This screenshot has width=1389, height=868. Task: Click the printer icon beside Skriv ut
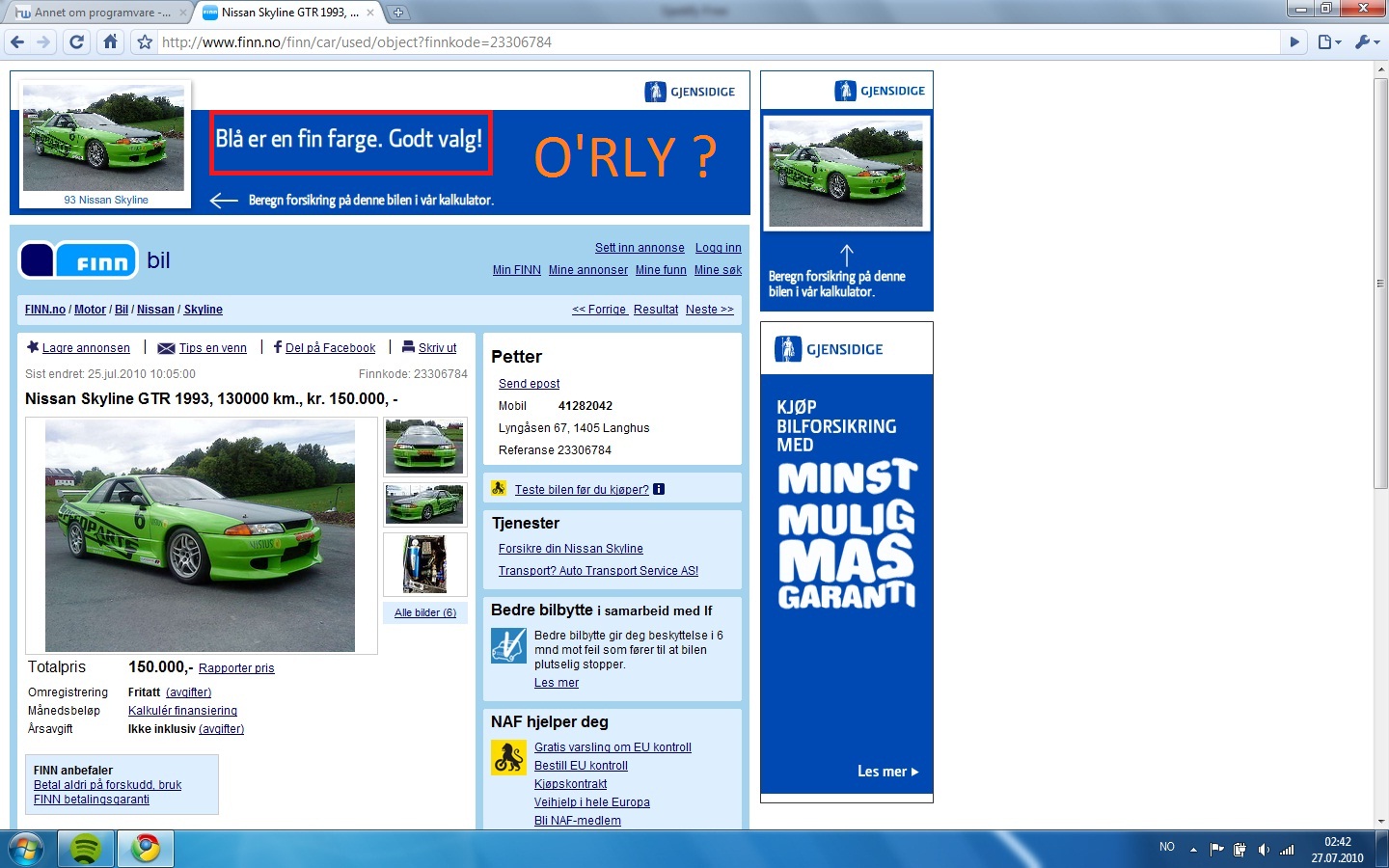[x=408, y=347]
